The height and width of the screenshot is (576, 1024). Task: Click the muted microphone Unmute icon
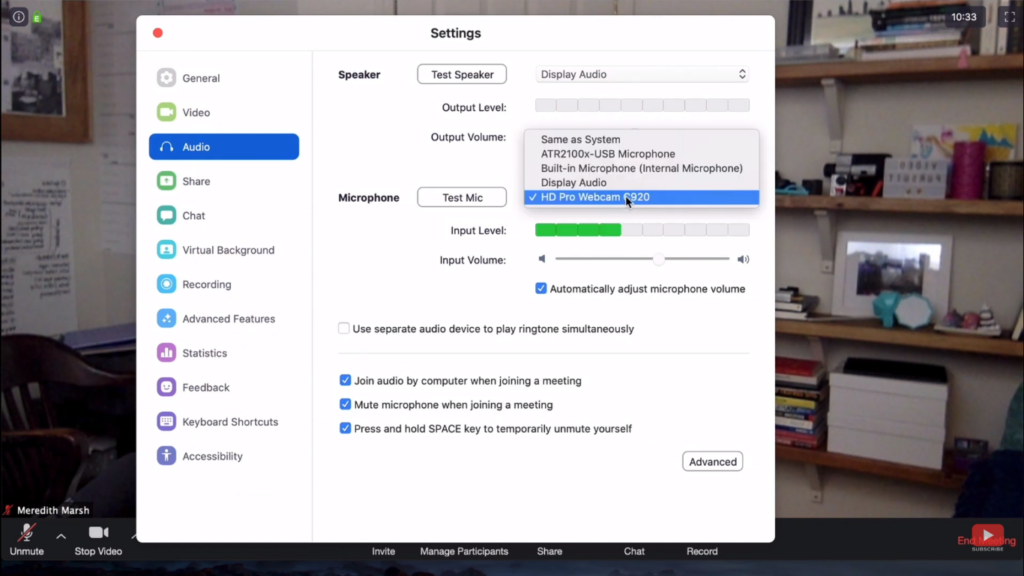(26, 533)
